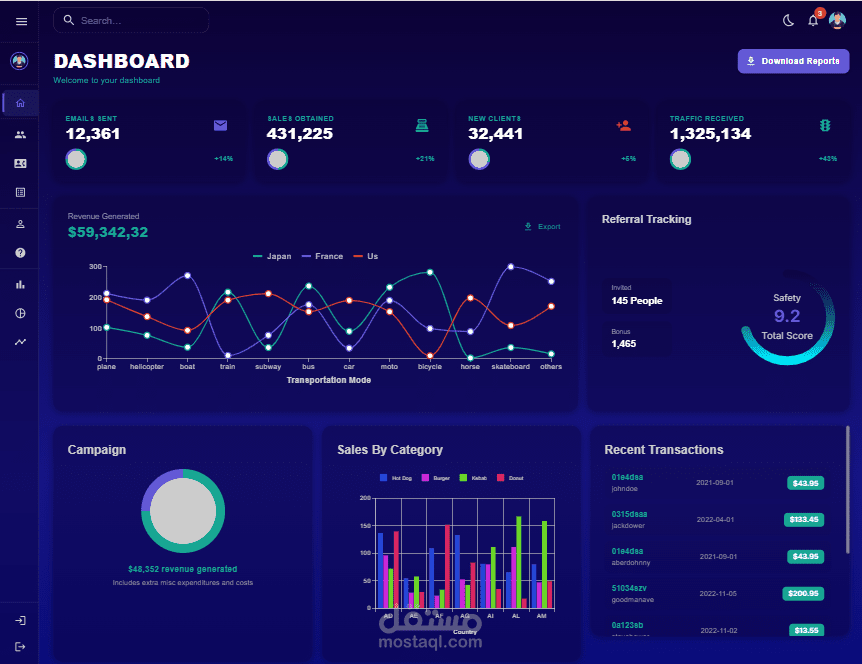This screenshot has height=664, width=862.
Task: Click the 145 People invited card
Action: click(637, 296)
